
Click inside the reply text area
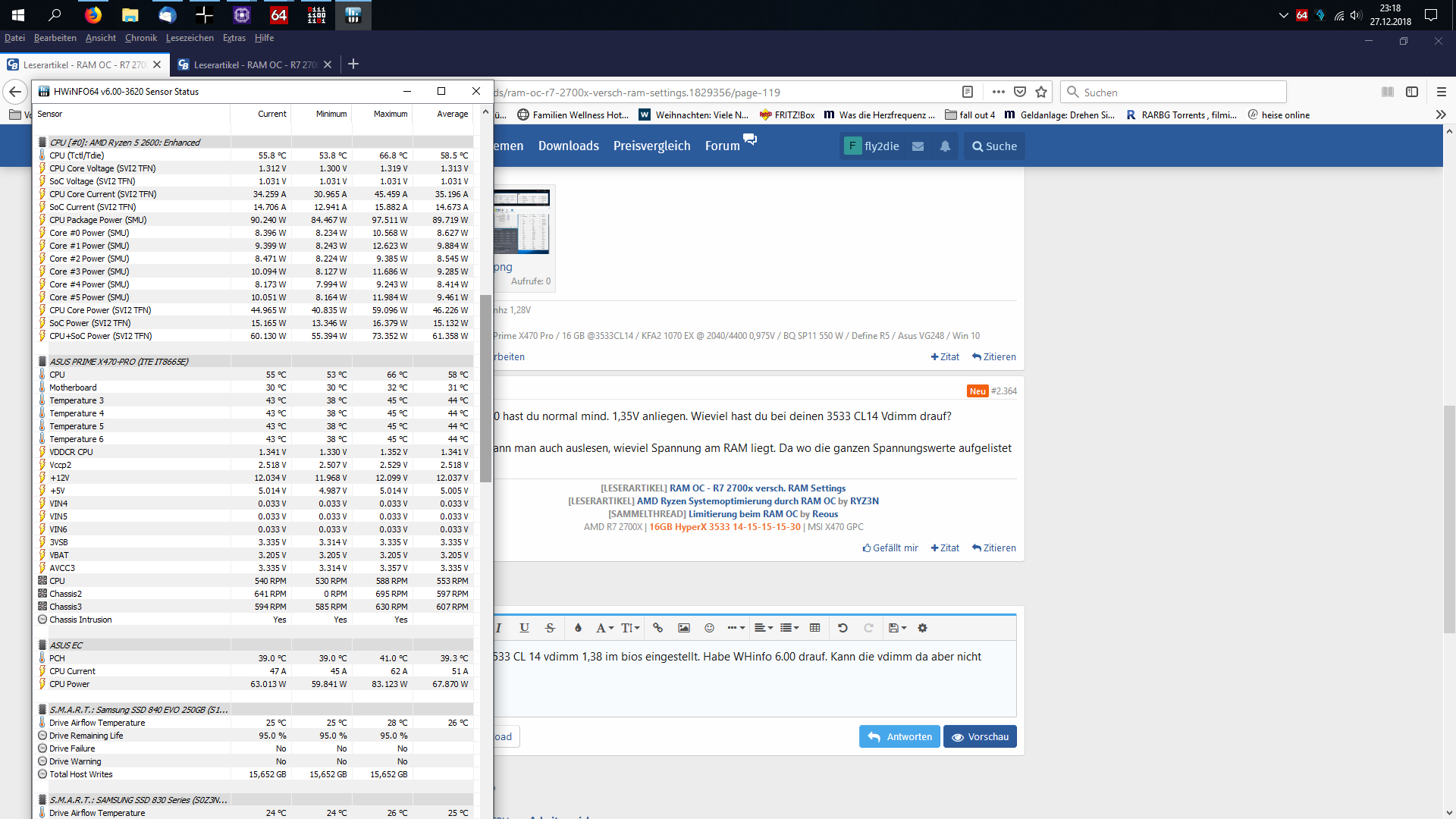tap(755, 679)
